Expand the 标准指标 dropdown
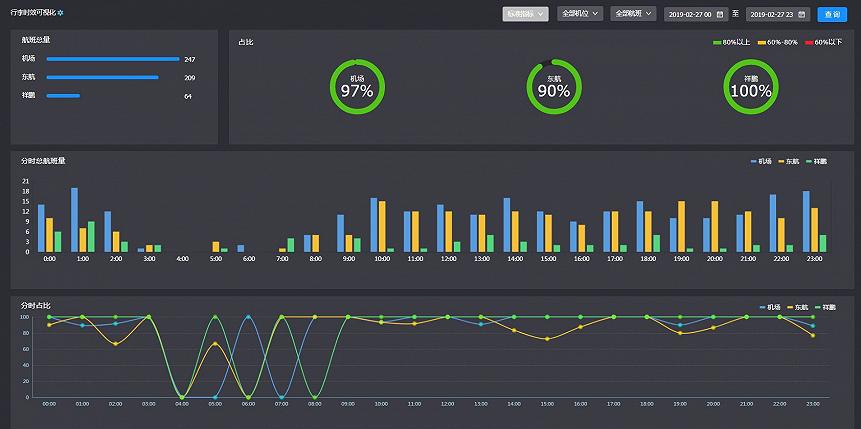The image size is (861, 429). click(525, 14)
